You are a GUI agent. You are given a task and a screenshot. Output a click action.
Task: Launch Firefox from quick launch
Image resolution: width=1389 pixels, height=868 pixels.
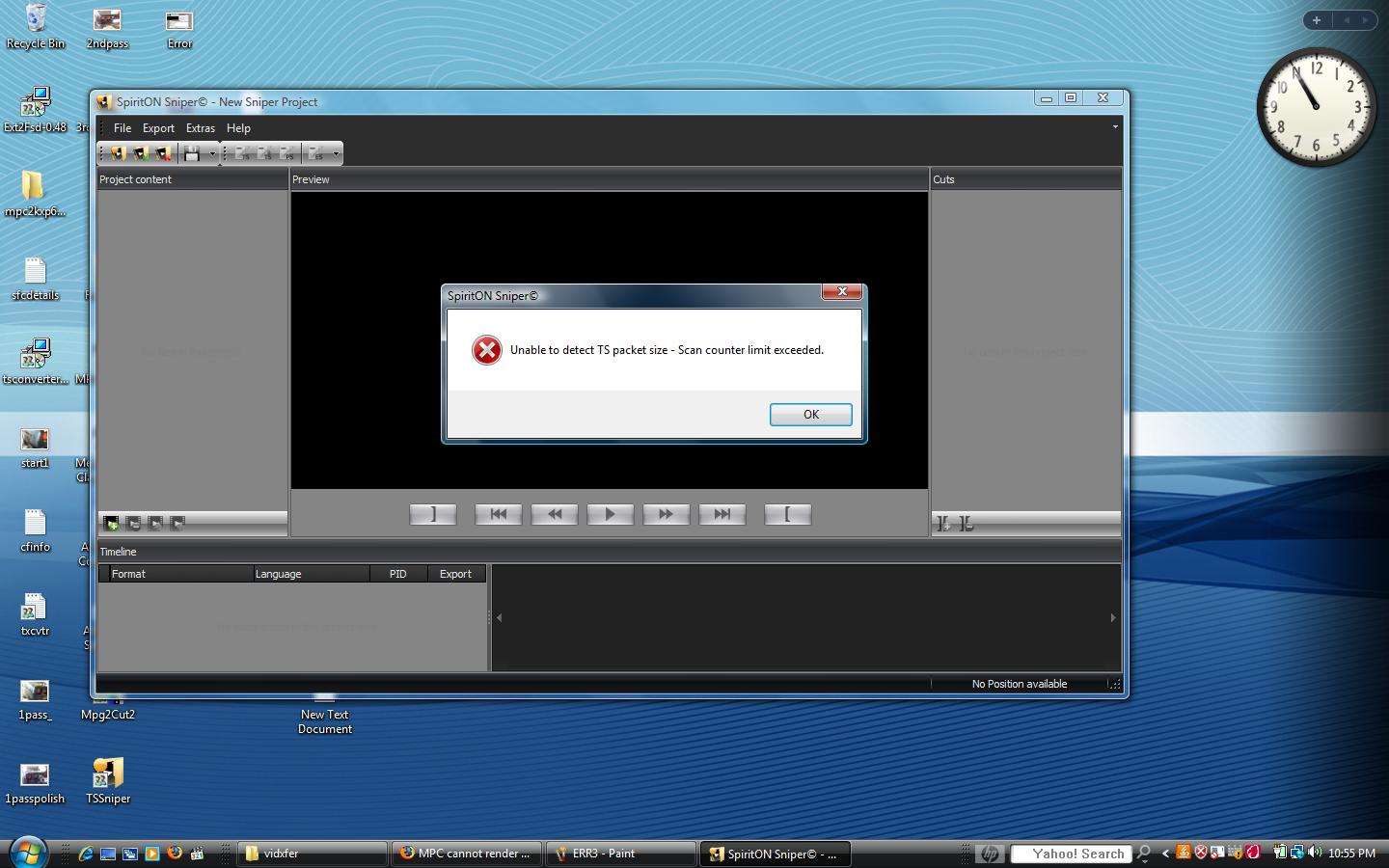(175, 853)
